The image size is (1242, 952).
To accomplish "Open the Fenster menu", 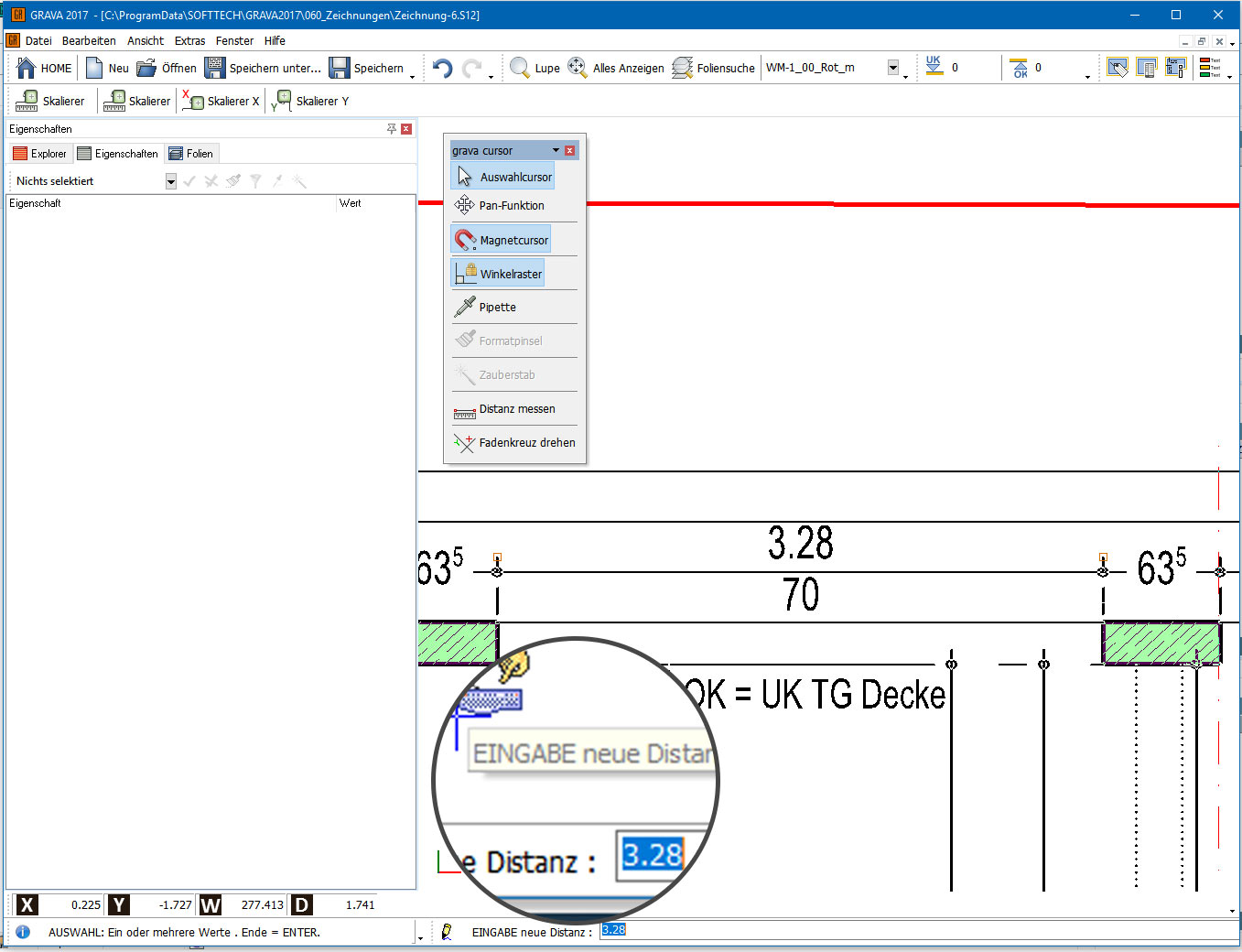I will click(x=234, y=40).
